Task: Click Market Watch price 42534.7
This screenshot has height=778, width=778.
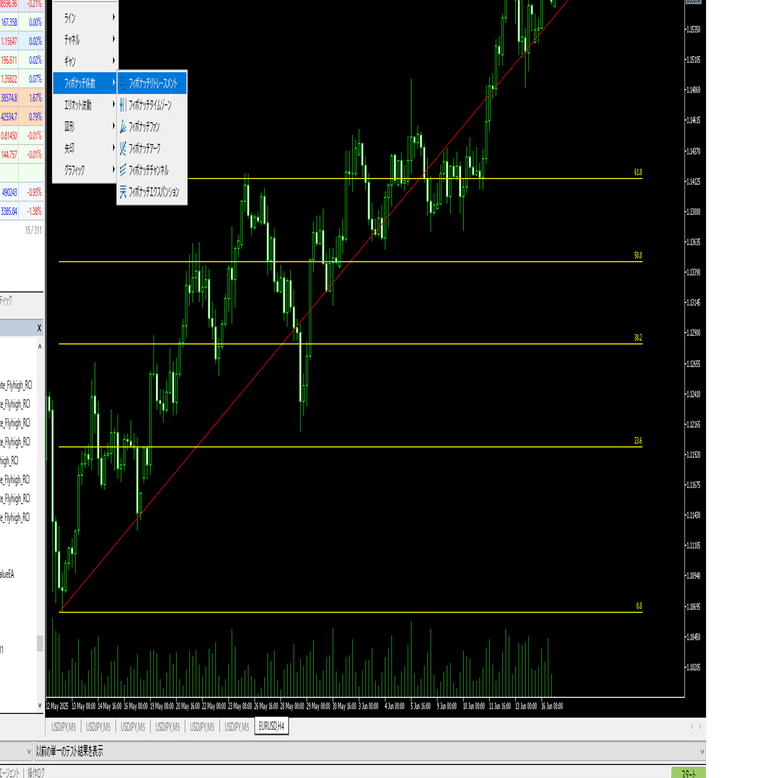Action: (9, 117)
